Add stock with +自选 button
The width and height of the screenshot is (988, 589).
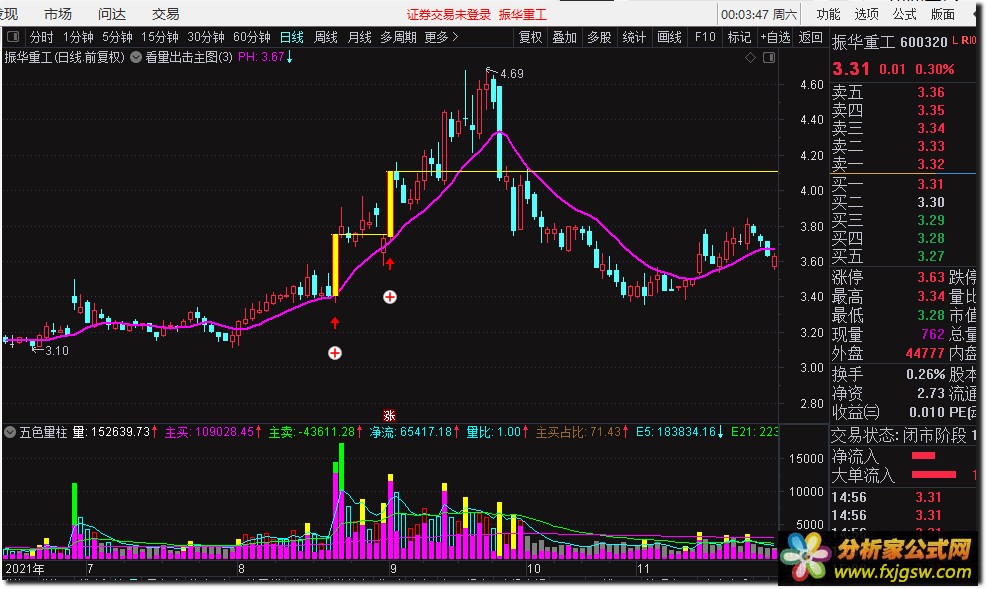click(775, 37)
